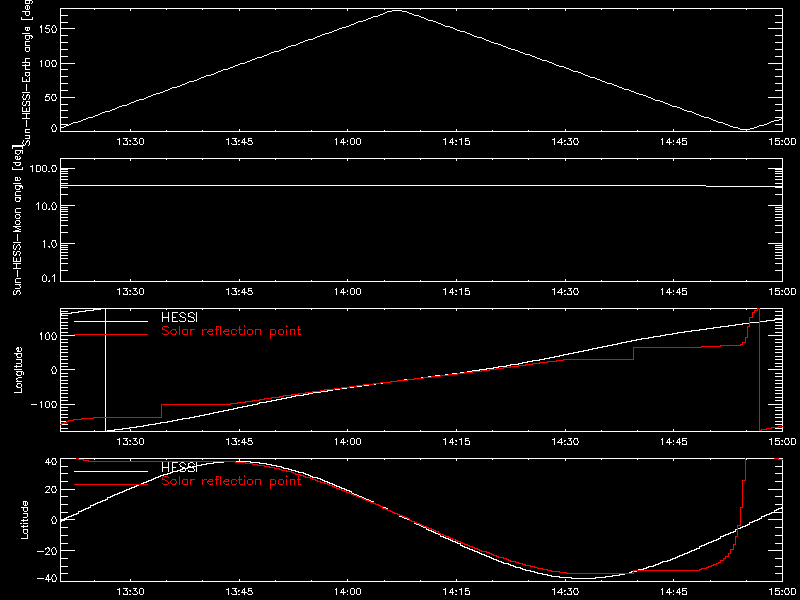The width and height of the screenshot is (800, 600).
Task: Click the Sun-HESSI-Moon angle axis title
Action: [x=18, y=219]
